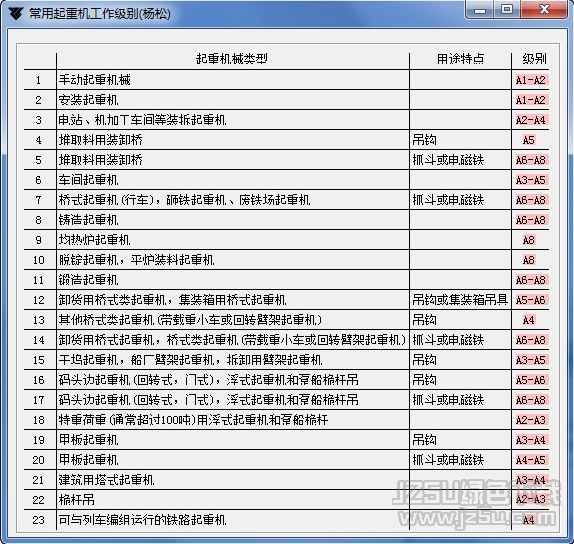Click 吊钩或集装箱吊具 cell in row 12
The image size is (574, 544).
tap(460, 300)
